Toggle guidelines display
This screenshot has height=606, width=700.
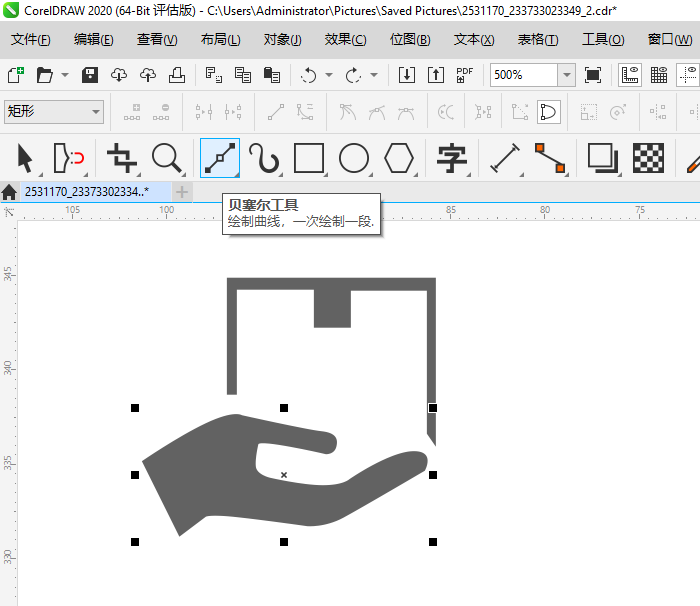[x=688, y=75]
